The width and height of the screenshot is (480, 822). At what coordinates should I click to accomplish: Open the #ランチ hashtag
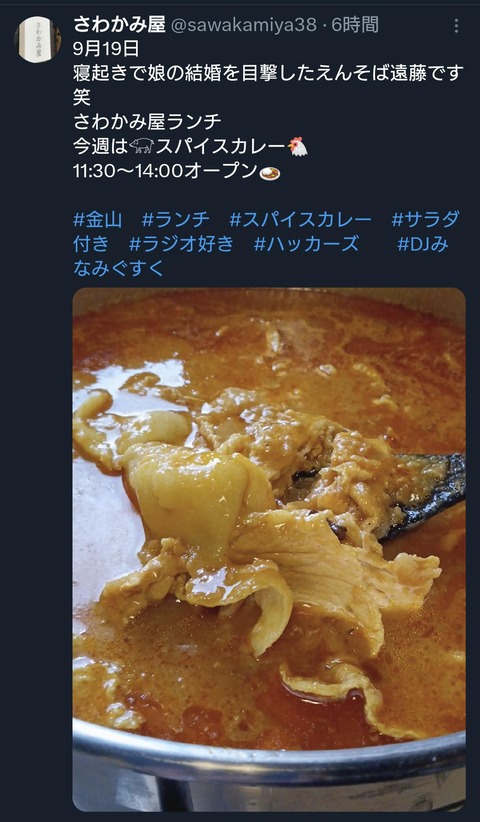[176, 219]
